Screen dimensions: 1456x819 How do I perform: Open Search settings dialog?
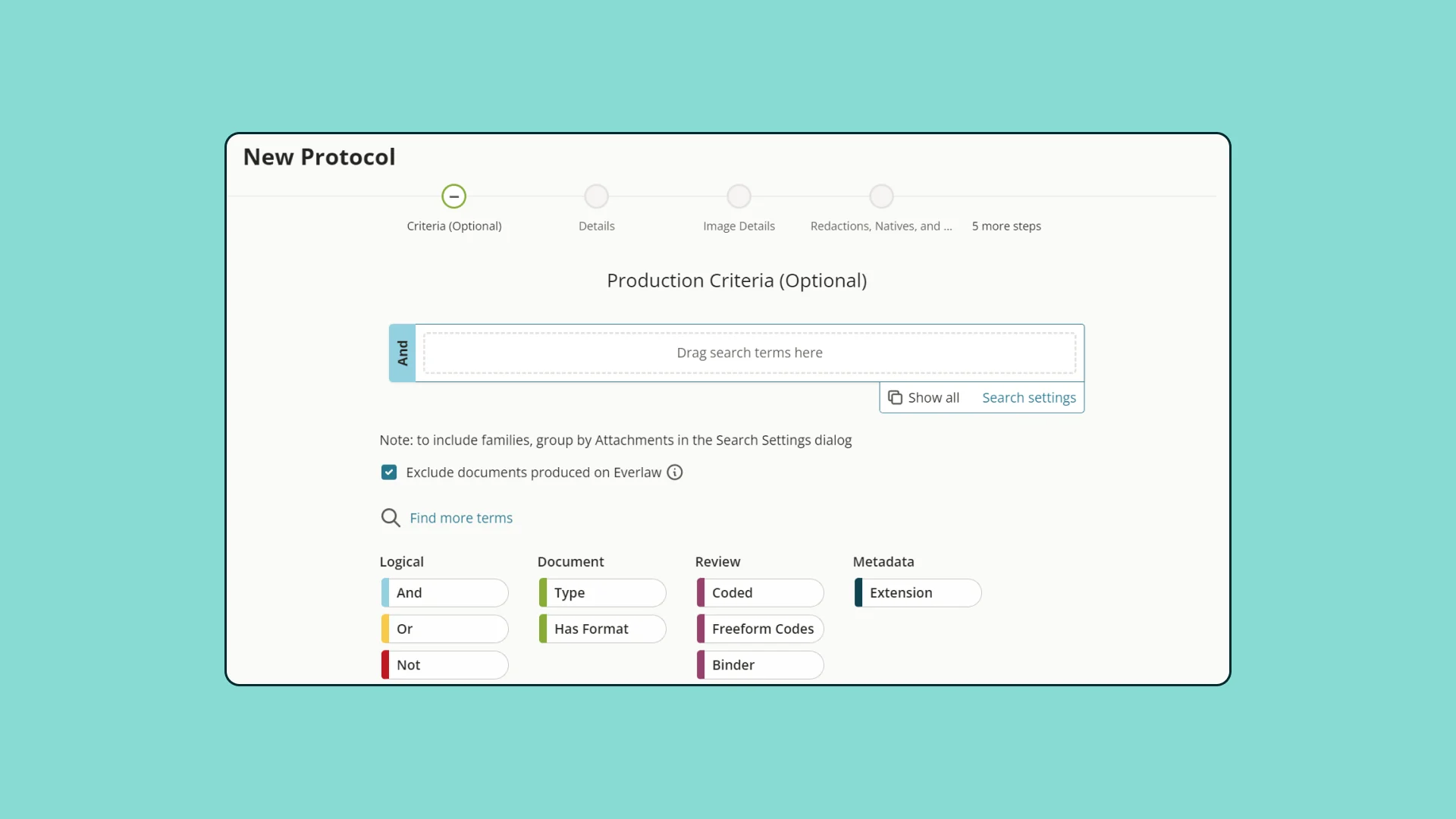coord(1028,397)
